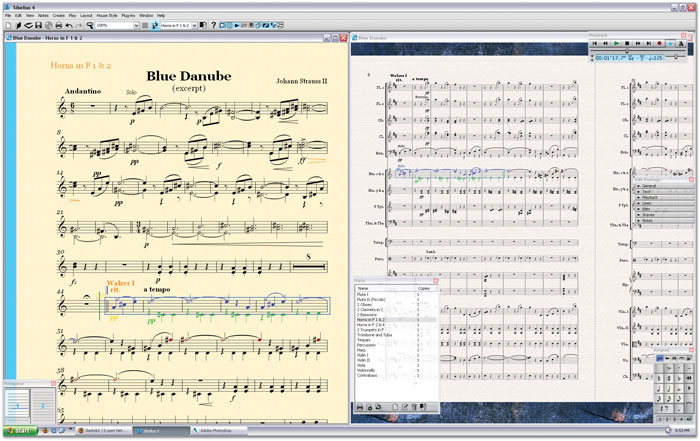Expand the Staves section in properties panel
Image resolution: width=700 pixels, height=441 pixels.
tap(665, 215)
